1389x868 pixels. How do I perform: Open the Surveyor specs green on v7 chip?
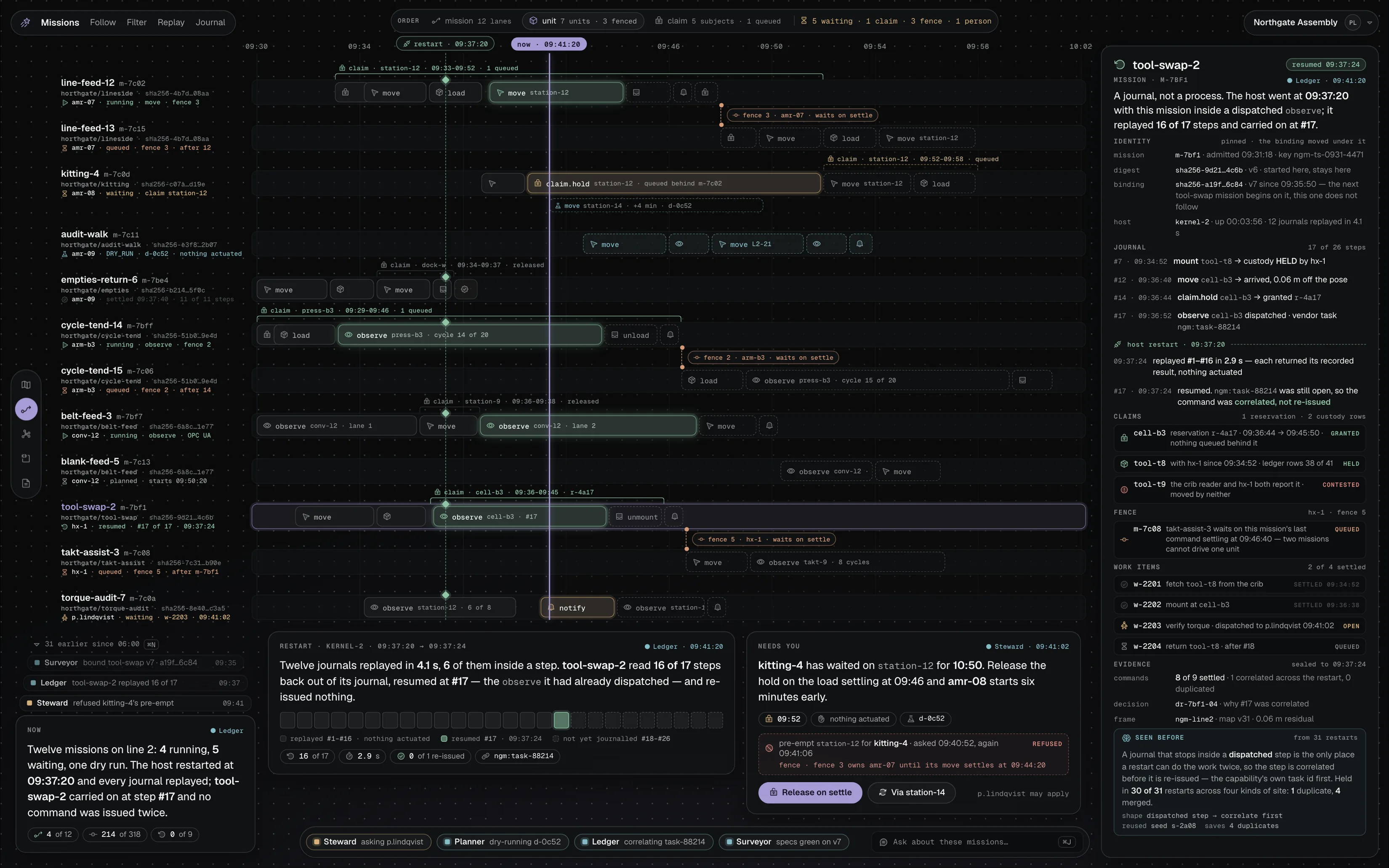click(x=783, y=842)
